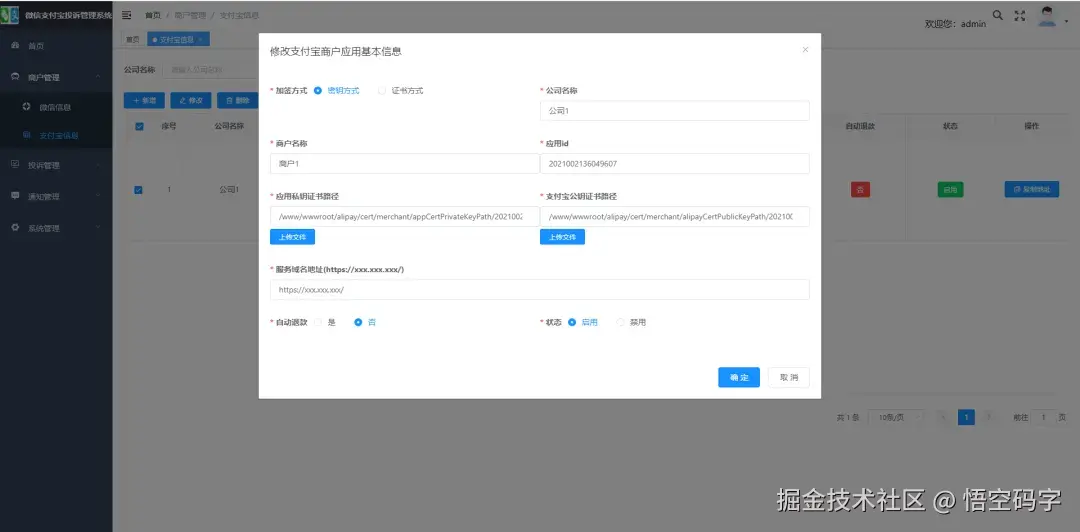This screenshot has width=1080, height=532.
Task: Switch to the 支付宝信息 page tab
Action: (178, 40)
